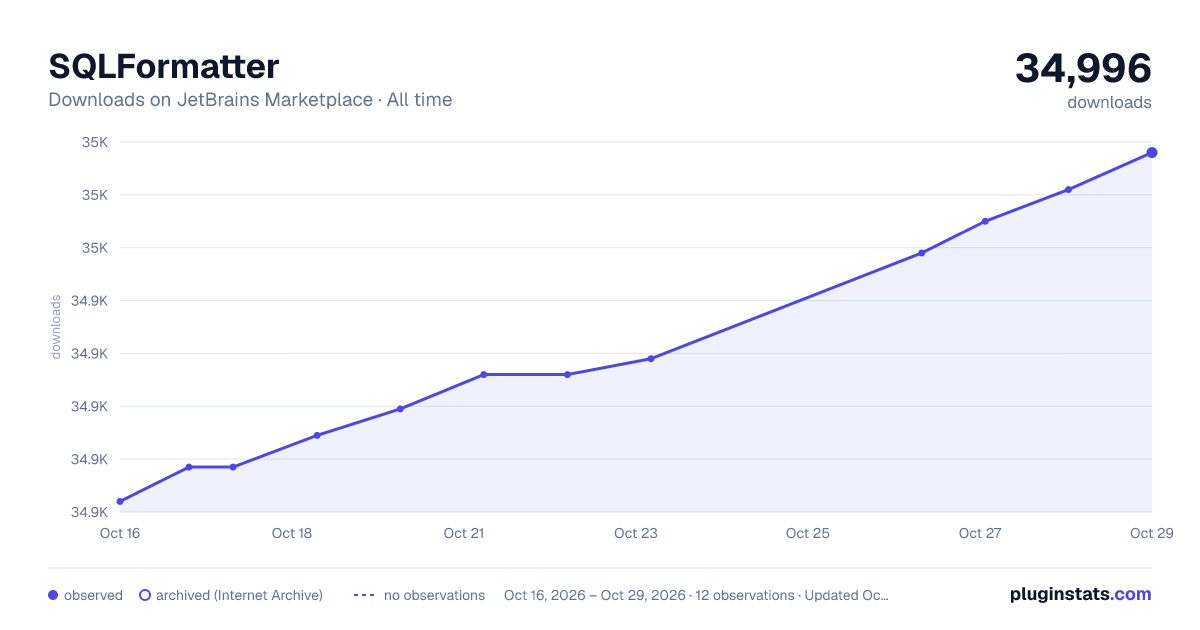
Task: Select the large final data point at Oct 29
Action: (1152, 153)
